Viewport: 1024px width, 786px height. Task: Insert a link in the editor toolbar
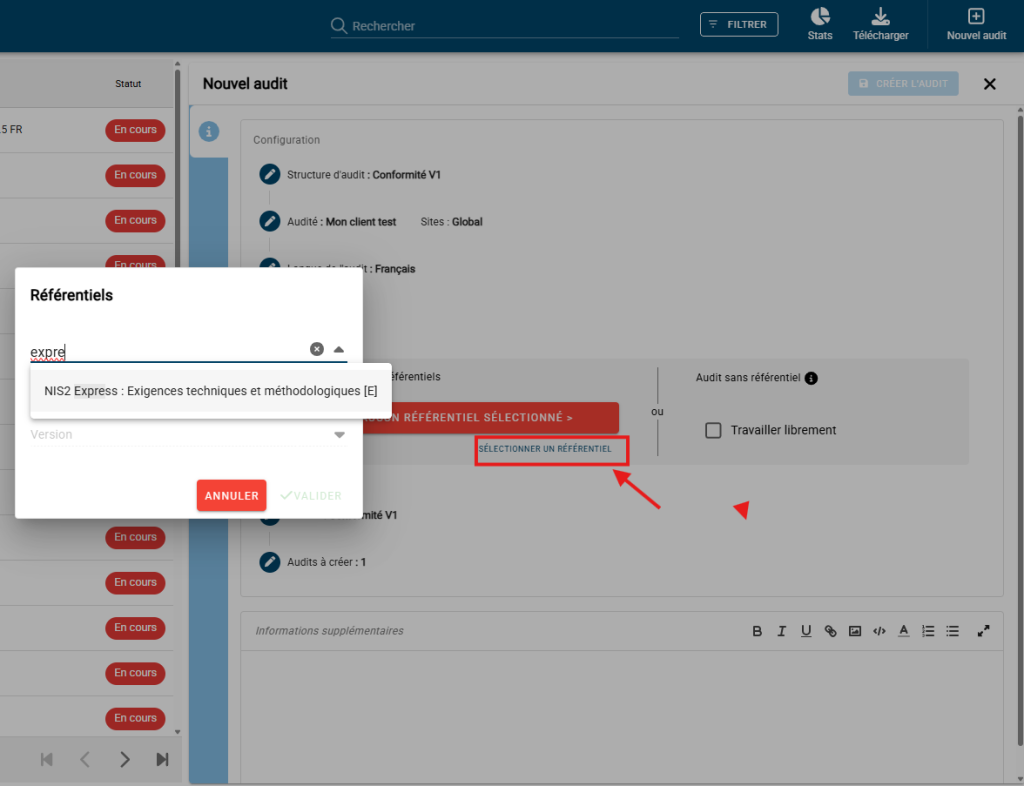(830, 631)
